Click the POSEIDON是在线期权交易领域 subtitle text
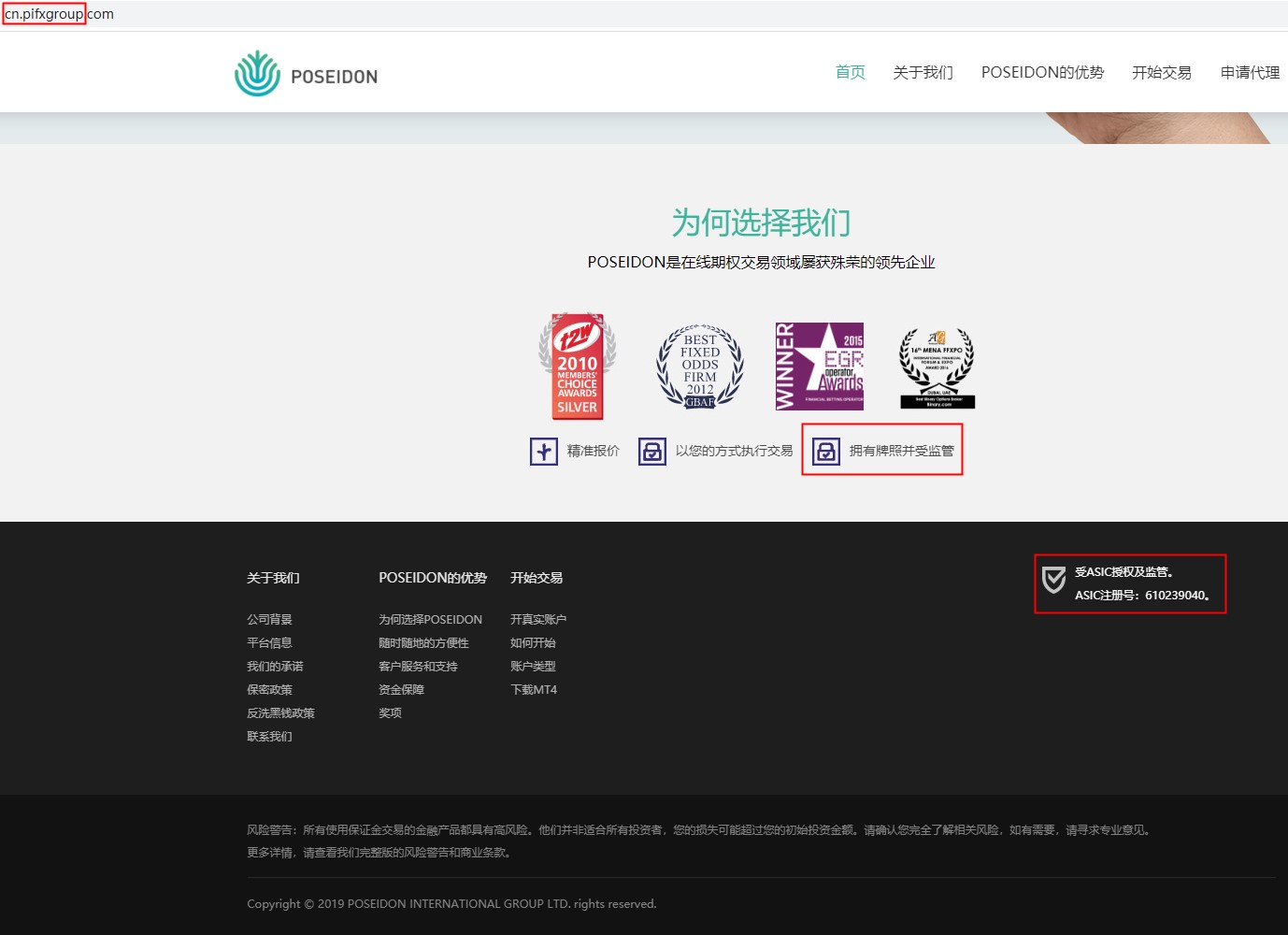This screenshot has width=1288, height=935. click(x=762, y=262)
